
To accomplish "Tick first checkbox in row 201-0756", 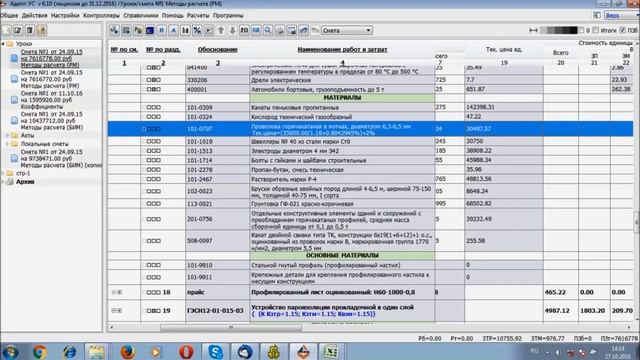I will (149, 219).
